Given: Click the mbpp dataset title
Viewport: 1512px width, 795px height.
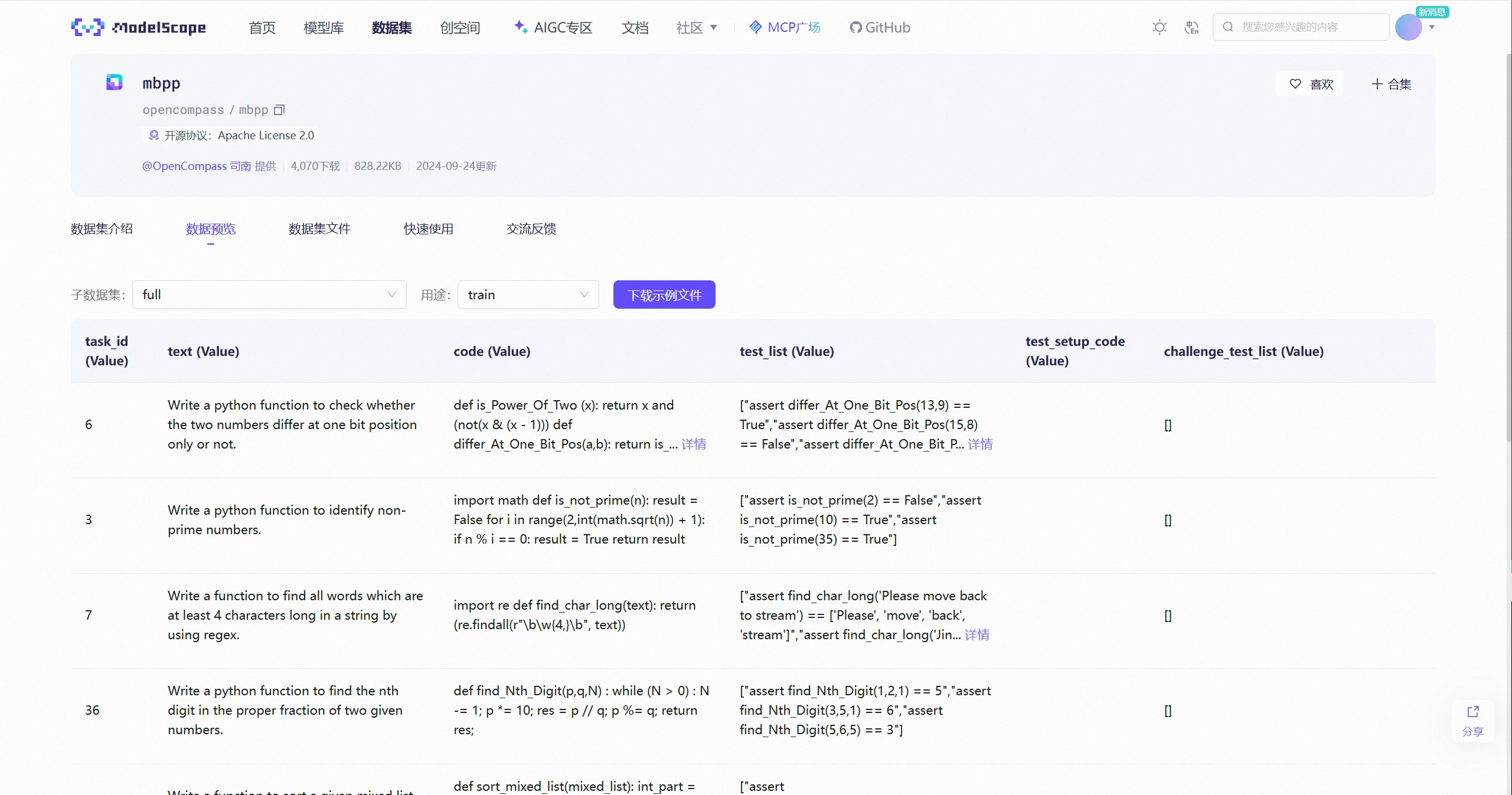Looking at the screenshot, I should coord(161,83).
